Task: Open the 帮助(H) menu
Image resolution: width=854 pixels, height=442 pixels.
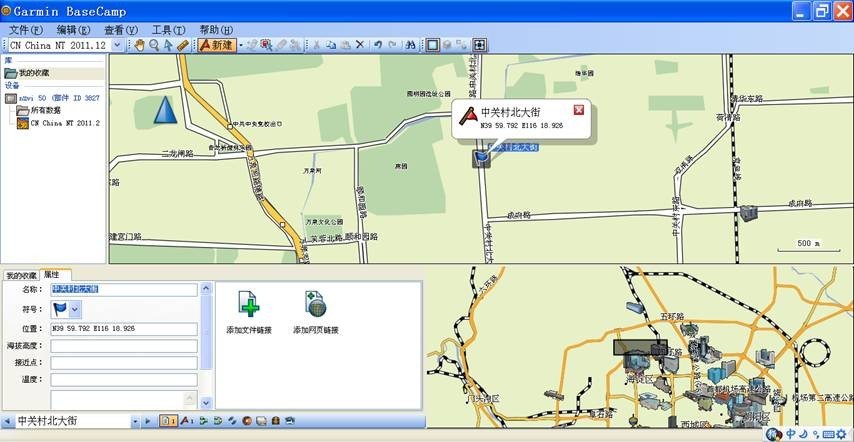Action: [216, 29]
